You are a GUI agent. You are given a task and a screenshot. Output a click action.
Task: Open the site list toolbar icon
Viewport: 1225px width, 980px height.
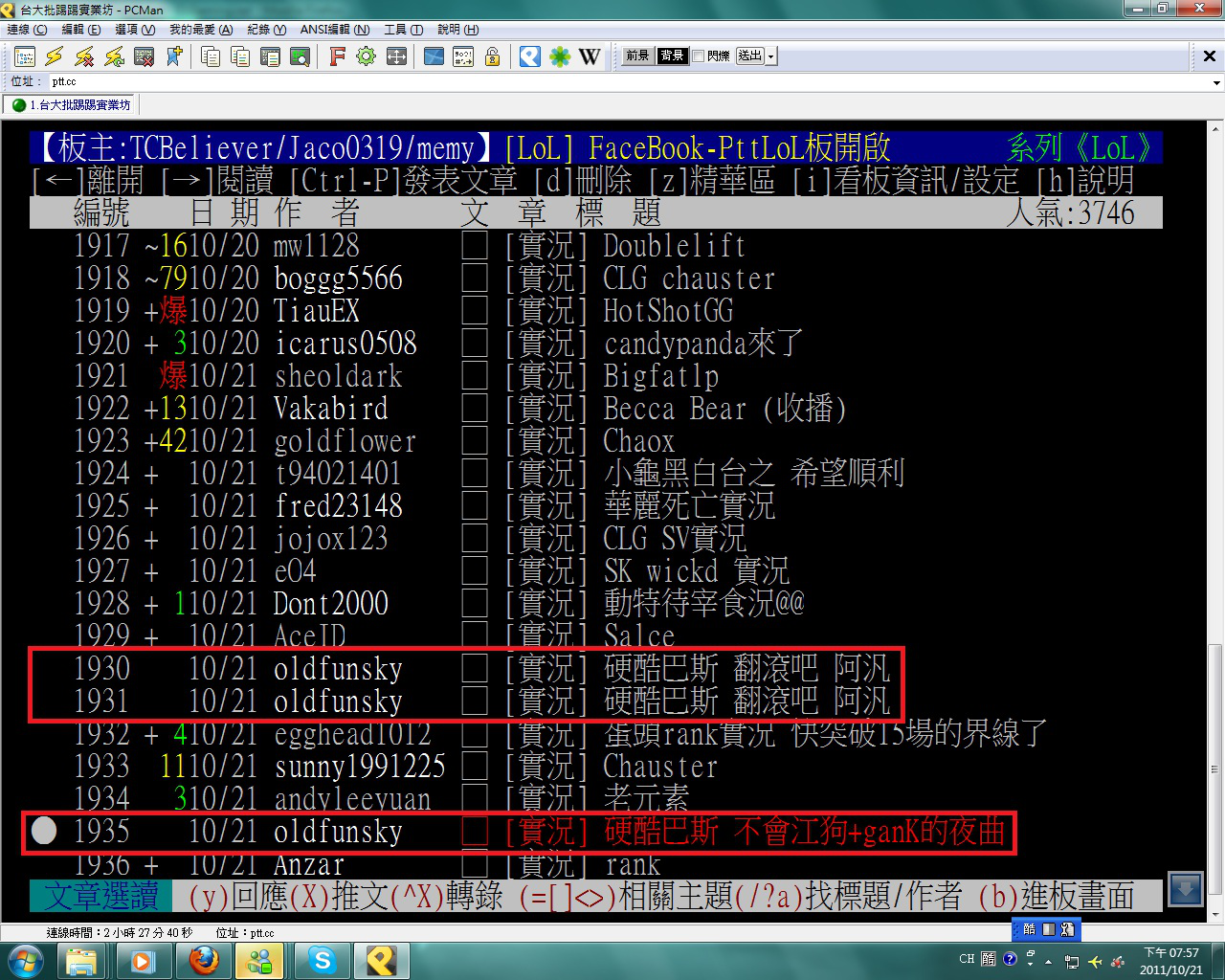[25, 56]
